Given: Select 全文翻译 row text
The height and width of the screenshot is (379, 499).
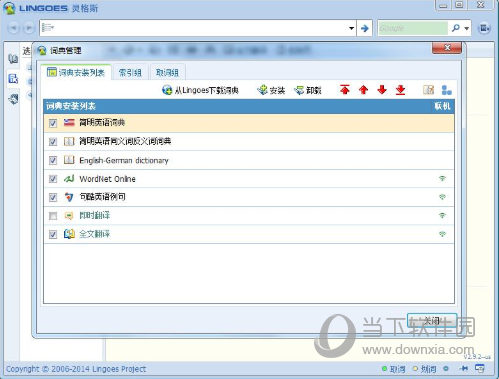Looking at the screenshot, I should 94,234.
